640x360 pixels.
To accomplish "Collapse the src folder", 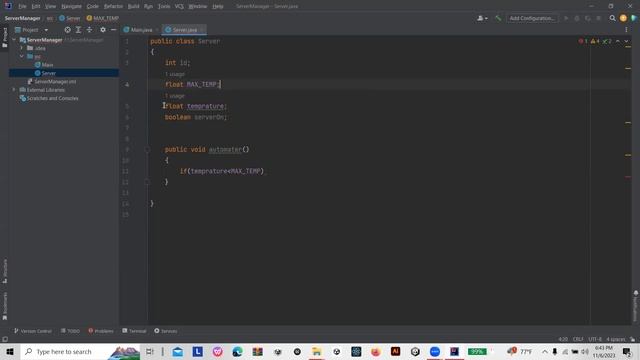I will pyautogui.click(x=22, y=56).
